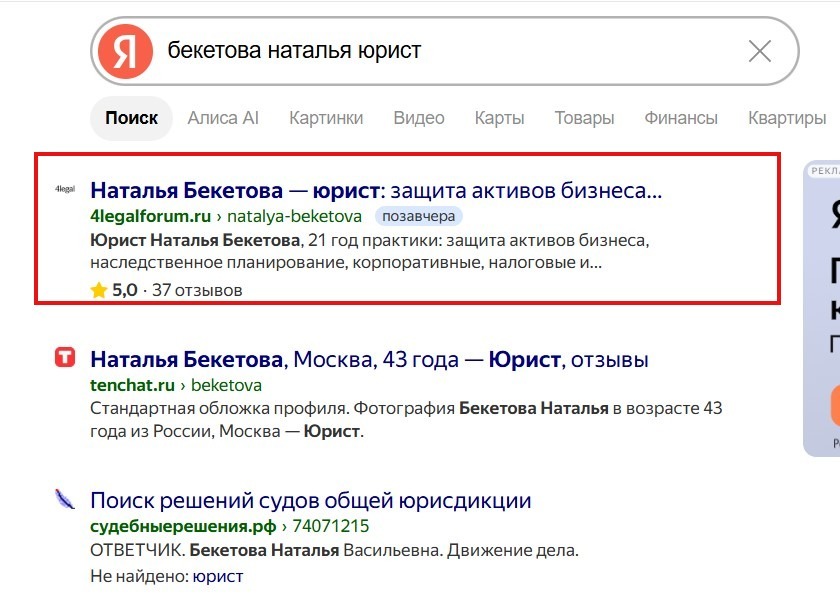Click the natalya-beketova breadcrumb path
The height and width of the screenshot is (609, 840).
pyautogui.click(x=294, y=216)
